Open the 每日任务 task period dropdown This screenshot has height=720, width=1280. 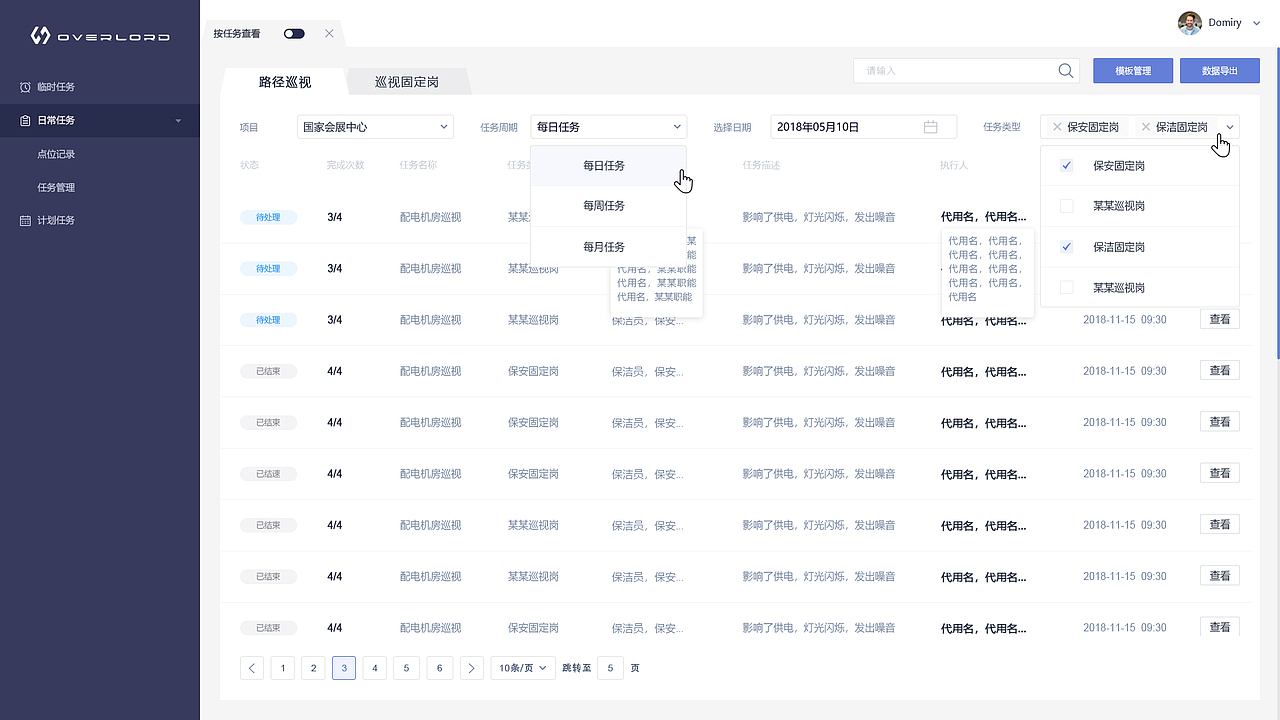[x=609, y=127]
